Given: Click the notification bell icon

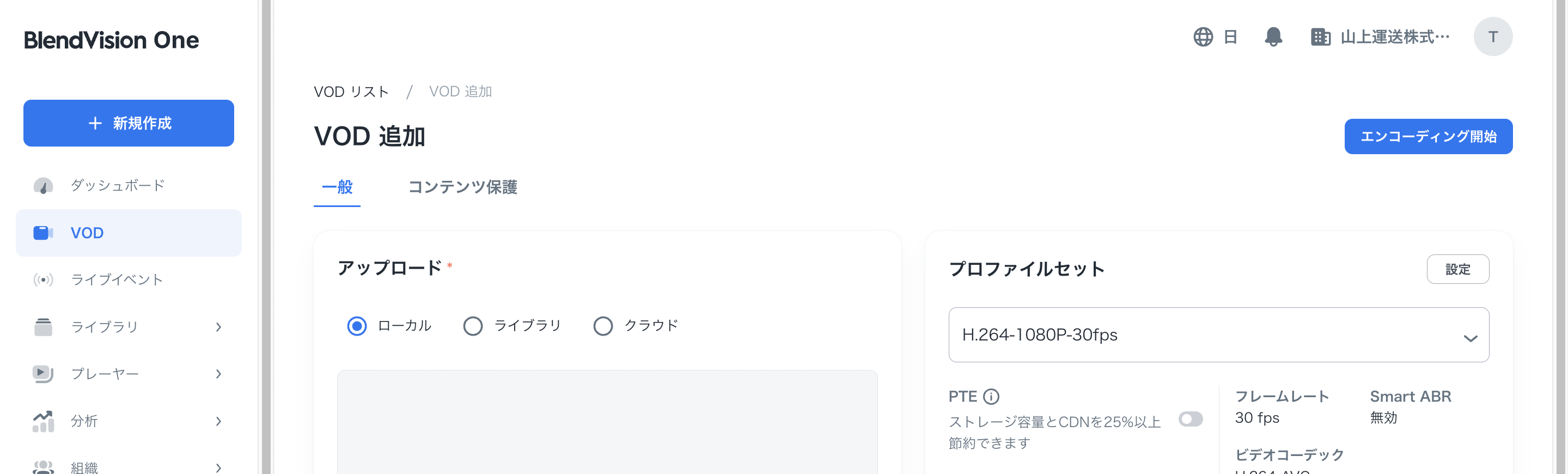Looking at the screenshot, I should click(x=1273, y=37).
